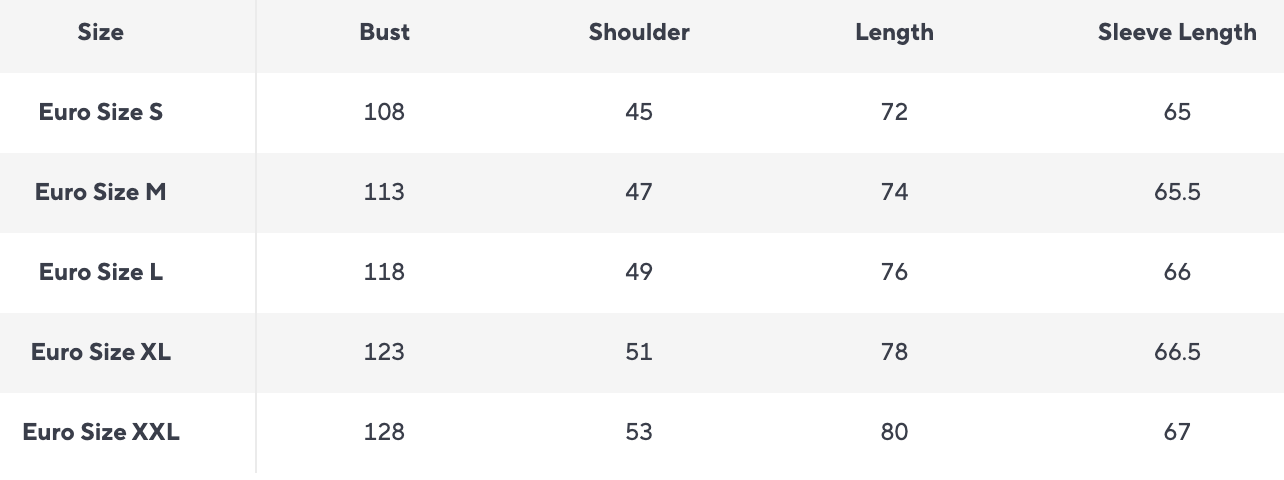Click length value 72 for size S

point(894,112)
